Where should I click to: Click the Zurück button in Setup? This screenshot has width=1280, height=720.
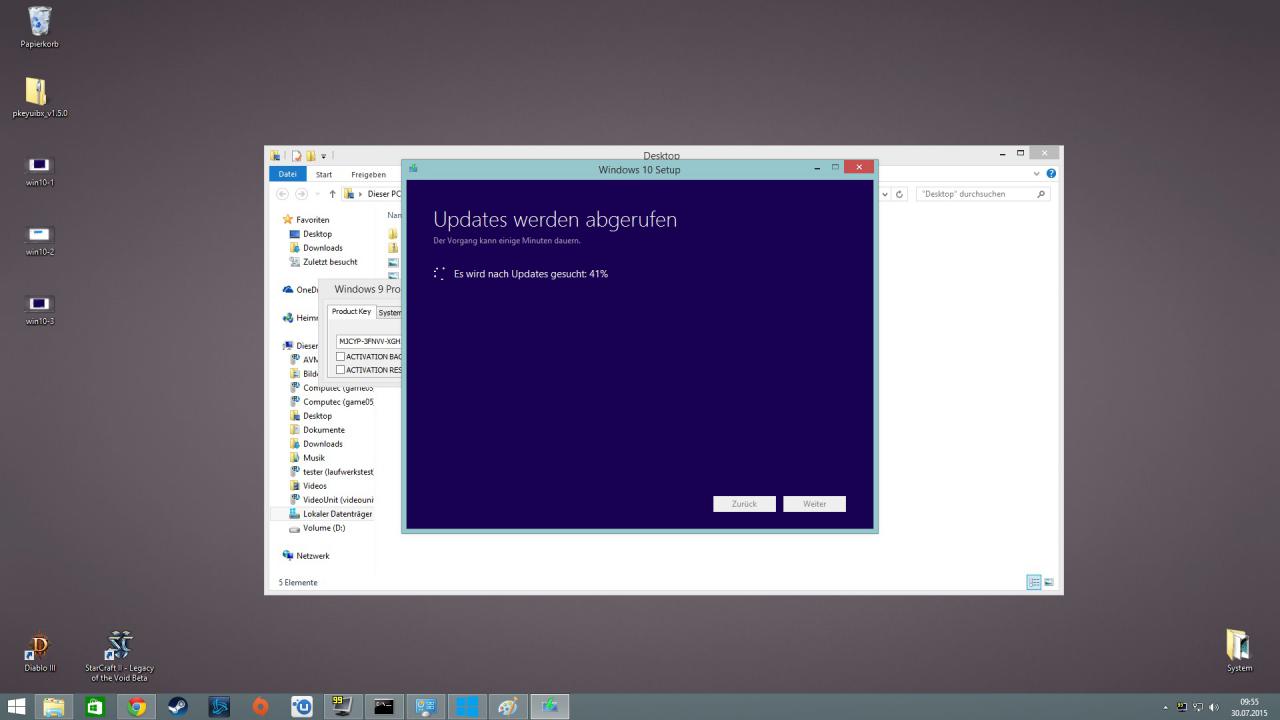(x=744, y=504)
